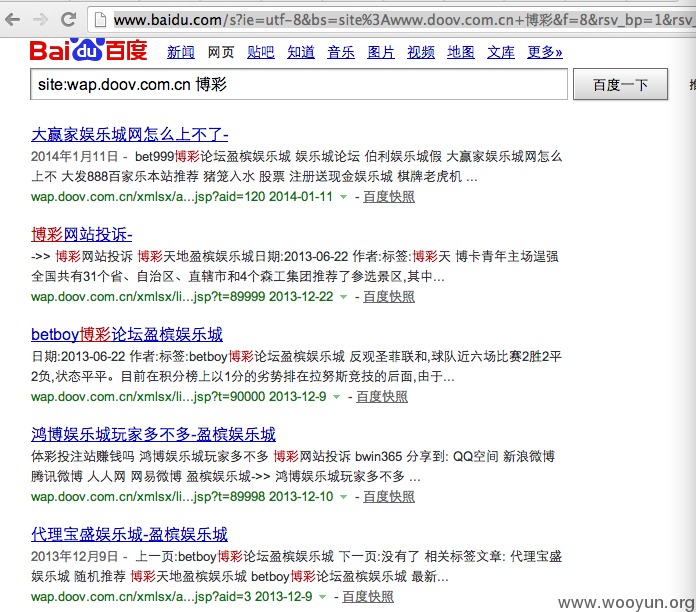This screenshot has height=612, width=696.
Task: Click the page icon in the address bar
Action: [x=101, y=20]
